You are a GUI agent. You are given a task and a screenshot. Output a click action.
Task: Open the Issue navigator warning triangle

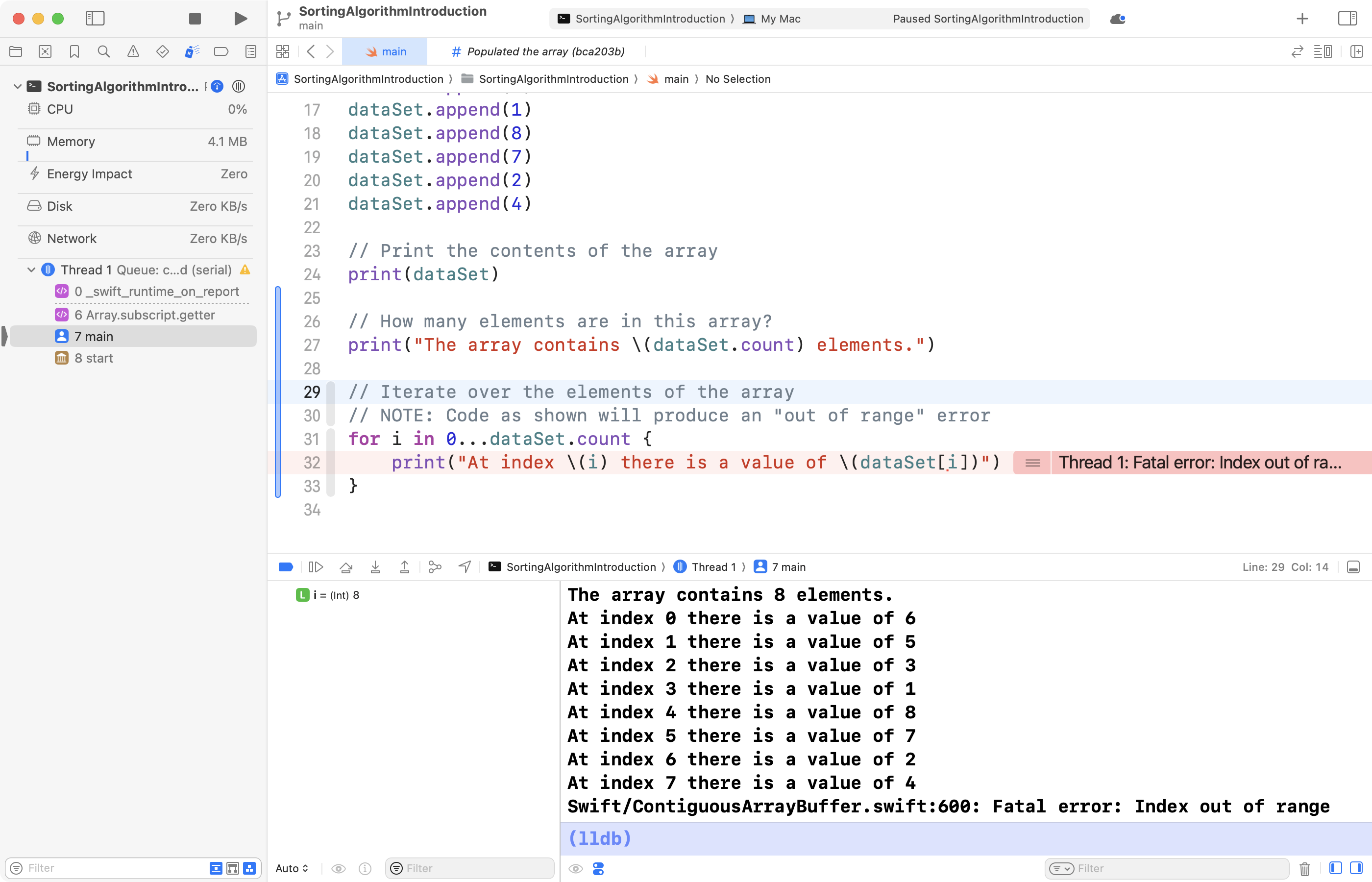pos(133,51)
